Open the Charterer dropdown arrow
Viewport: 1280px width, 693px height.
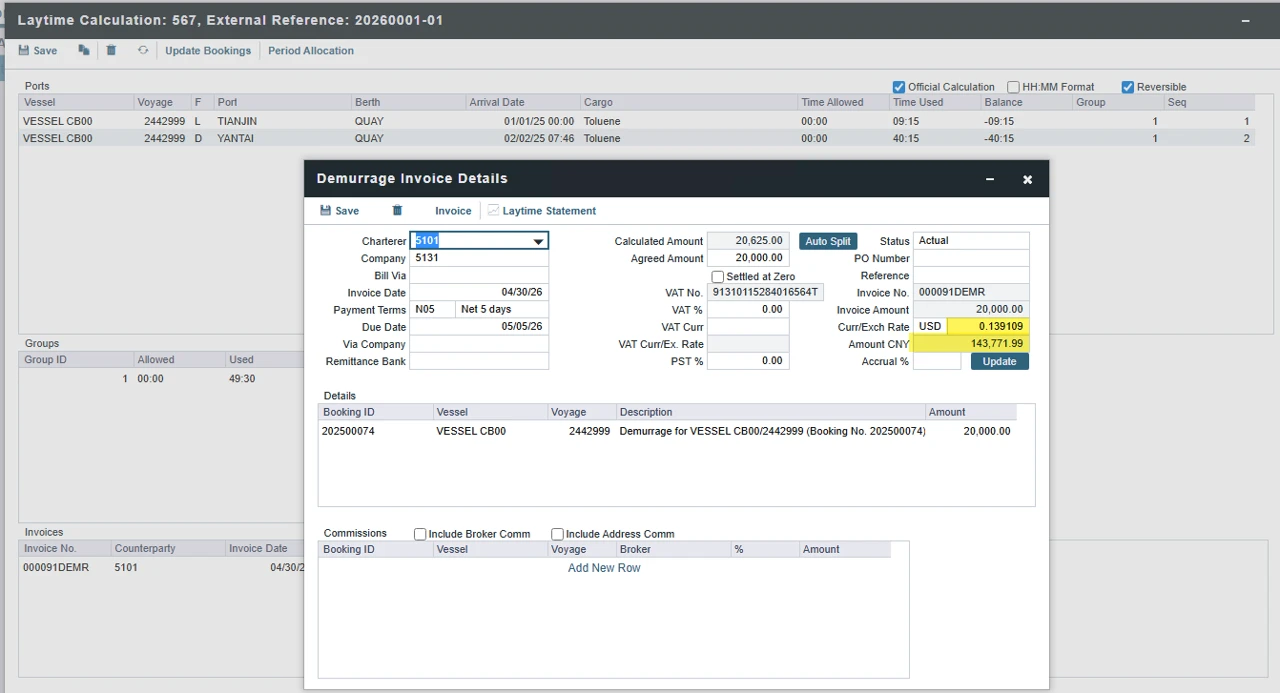tap(538, 241)
